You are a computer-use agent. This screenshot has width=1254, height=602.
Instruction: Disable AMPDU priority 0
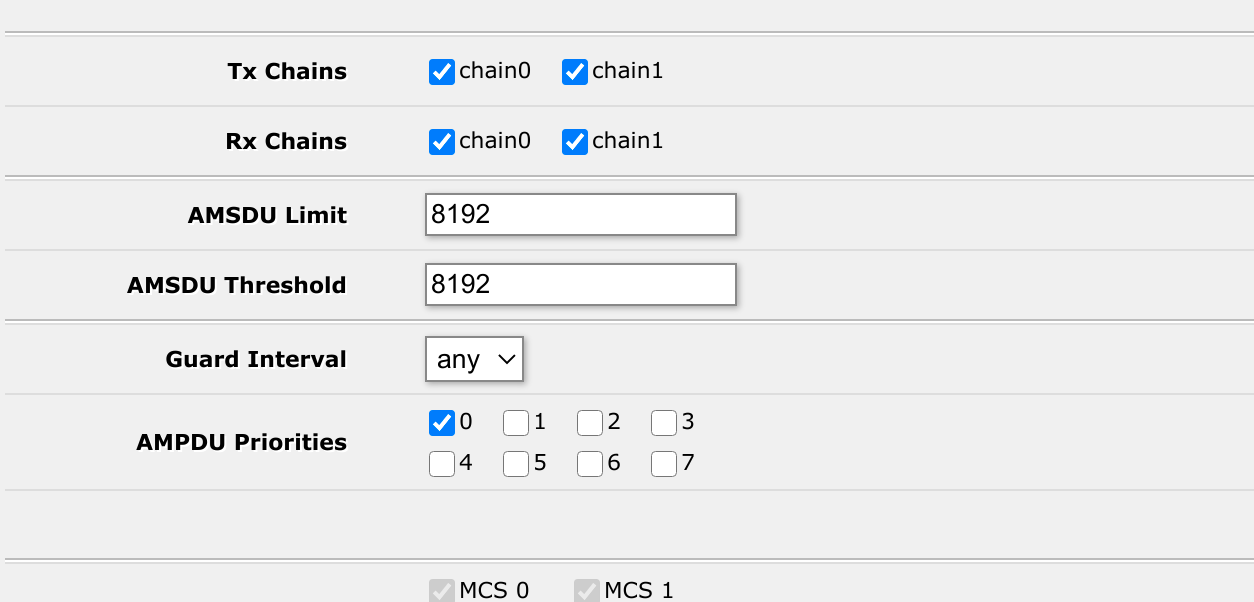point(441,422)
